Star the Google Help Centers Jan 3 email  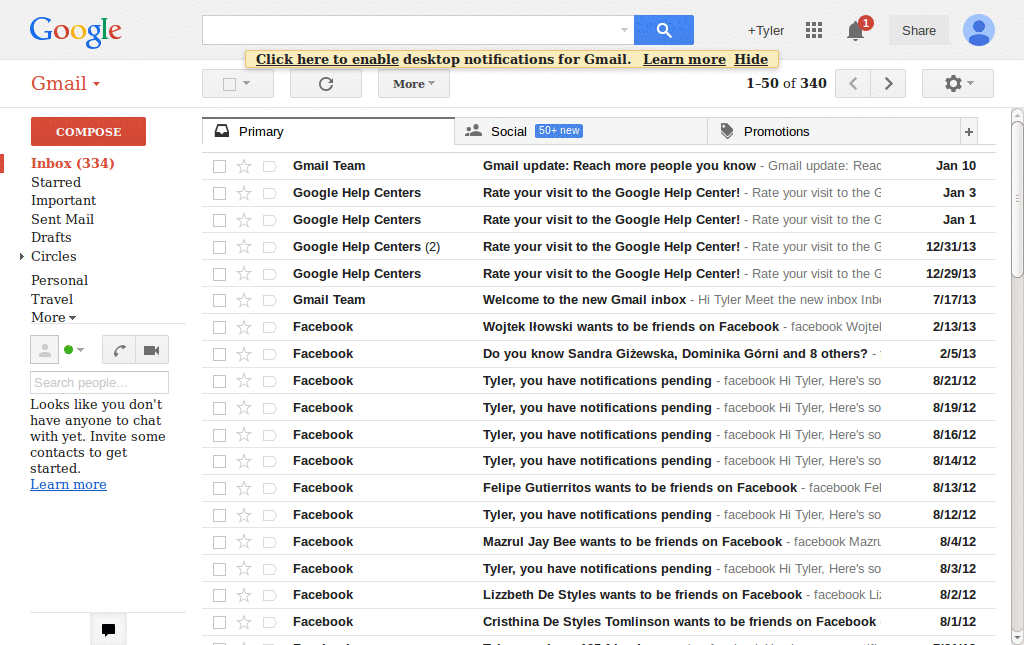coord(244,193)
